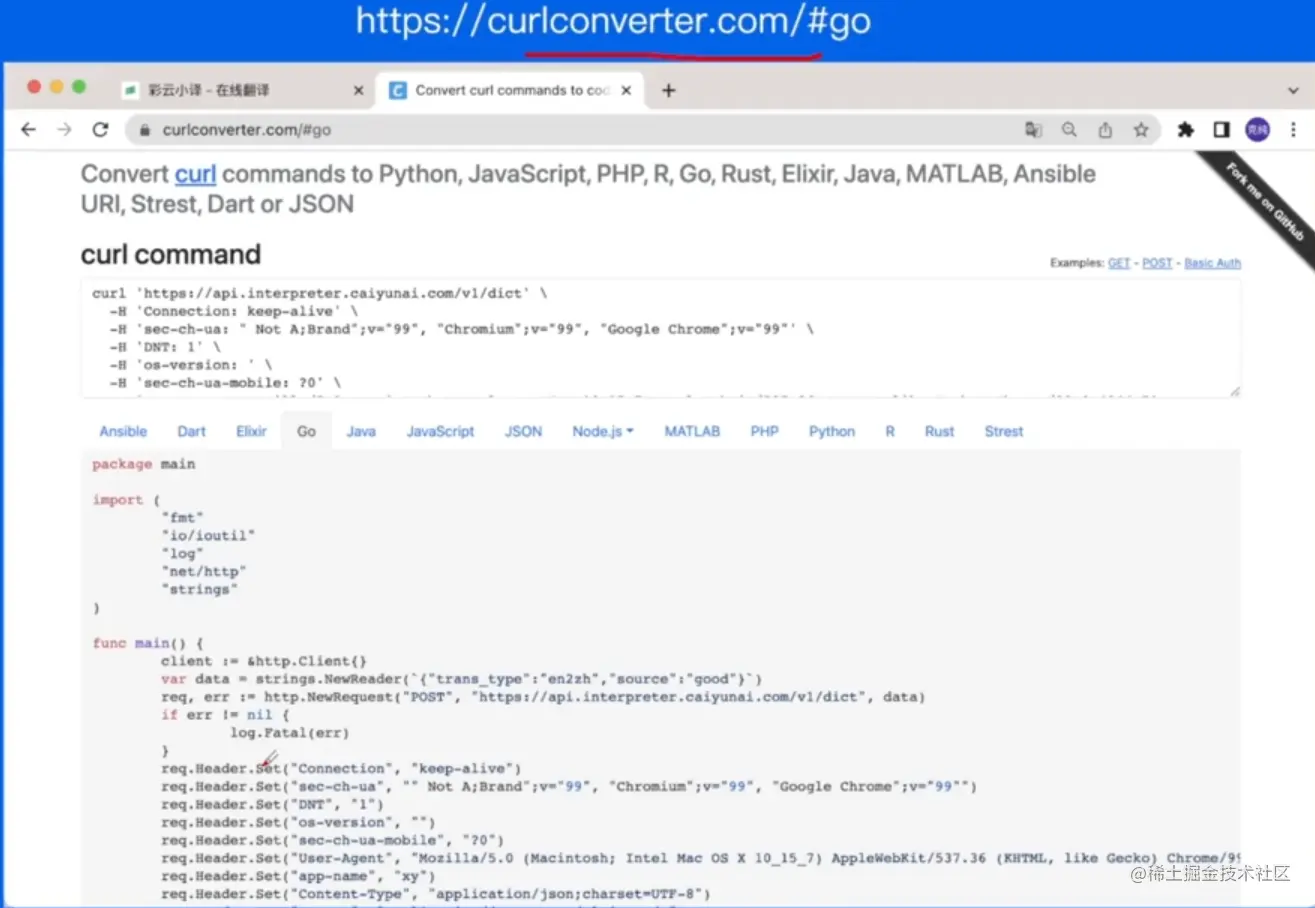Click the "net/http" import line

(204, 571)
